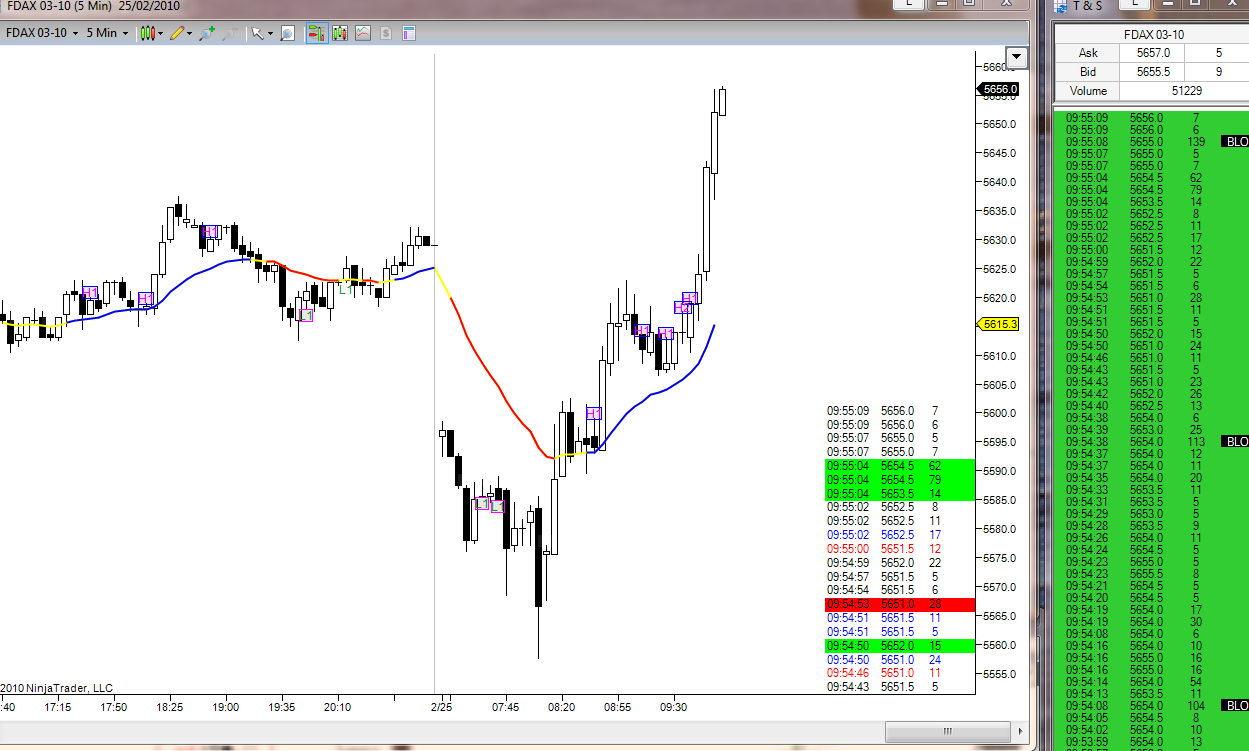
Task: Open the indicators line chart icon
Action: 363,33
